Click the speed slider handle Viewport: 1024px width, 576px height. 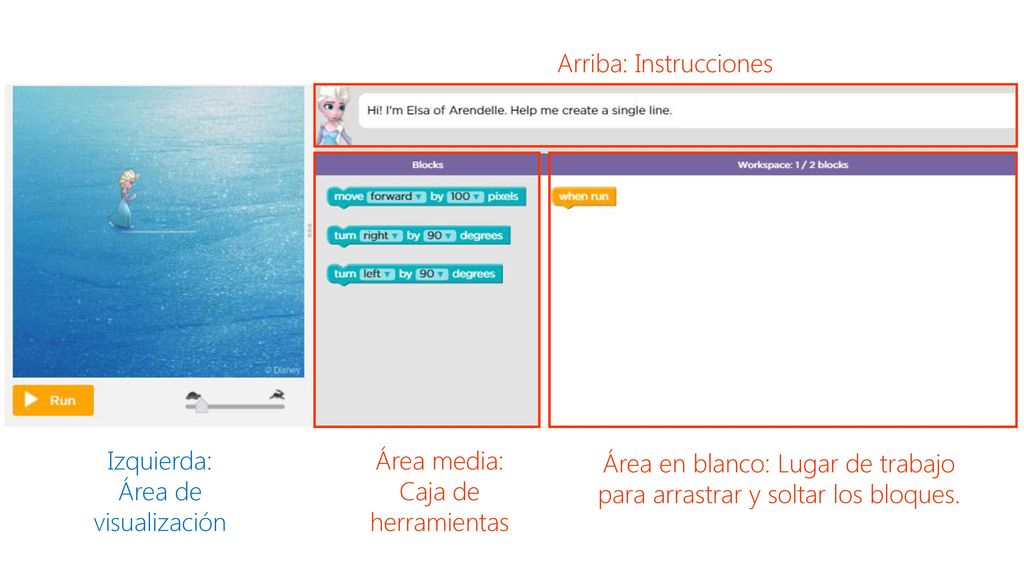point(201,407)
